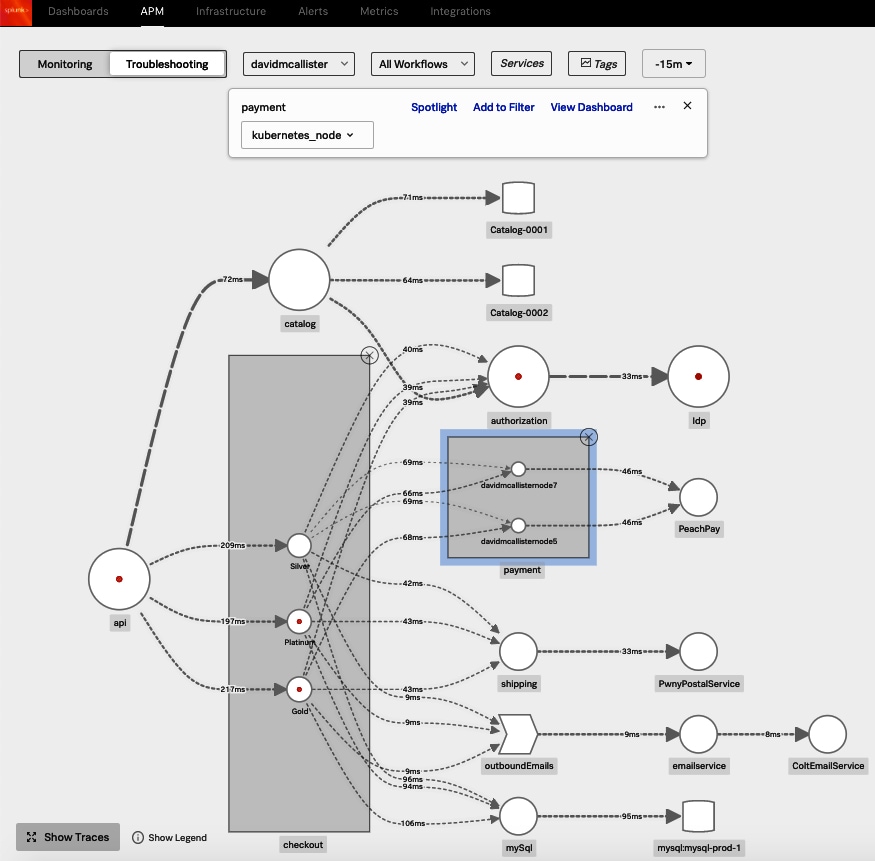Viewport: 875px width, 861px height.
Task: Select the catalog service node
Action: [299, 280]
